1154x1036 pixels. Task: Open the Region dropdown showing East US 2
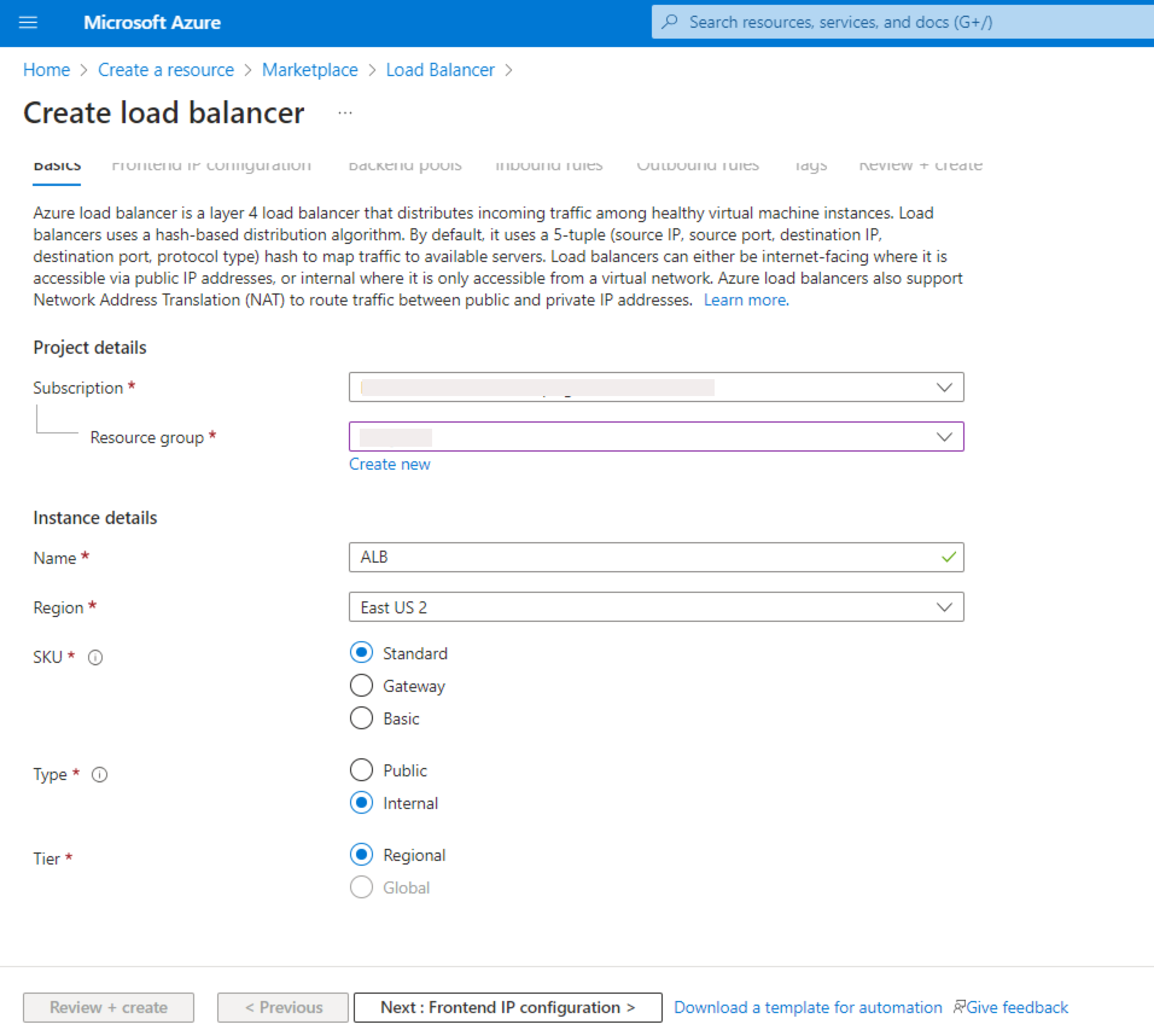coord(656,607)
